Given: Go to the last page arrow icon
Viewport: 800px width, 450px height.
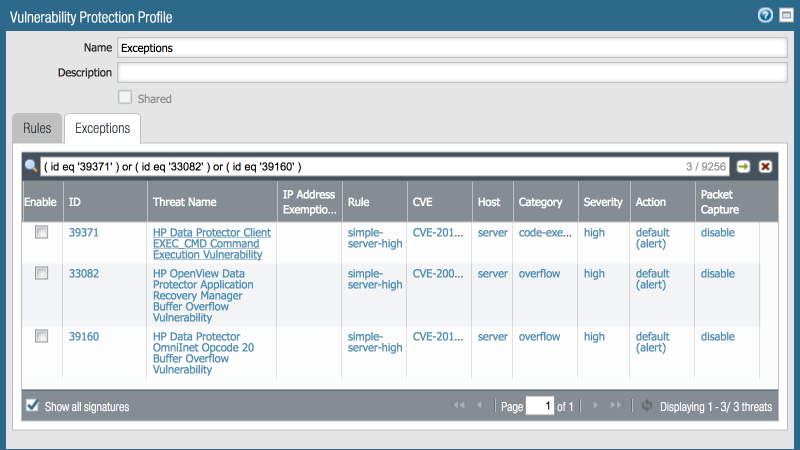Looking at the screenshot, I should pos(616,406).
